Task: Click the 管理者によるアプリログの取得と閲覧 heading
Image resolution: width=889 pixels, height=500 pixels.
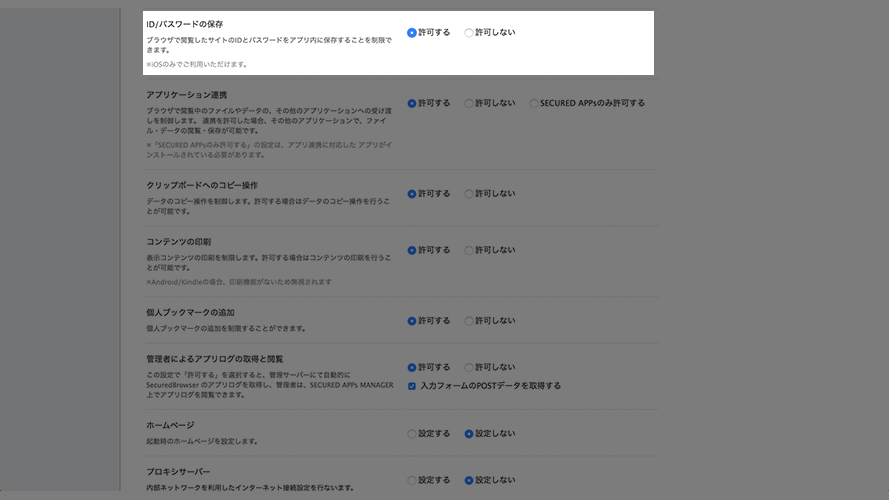Action: 215,359
